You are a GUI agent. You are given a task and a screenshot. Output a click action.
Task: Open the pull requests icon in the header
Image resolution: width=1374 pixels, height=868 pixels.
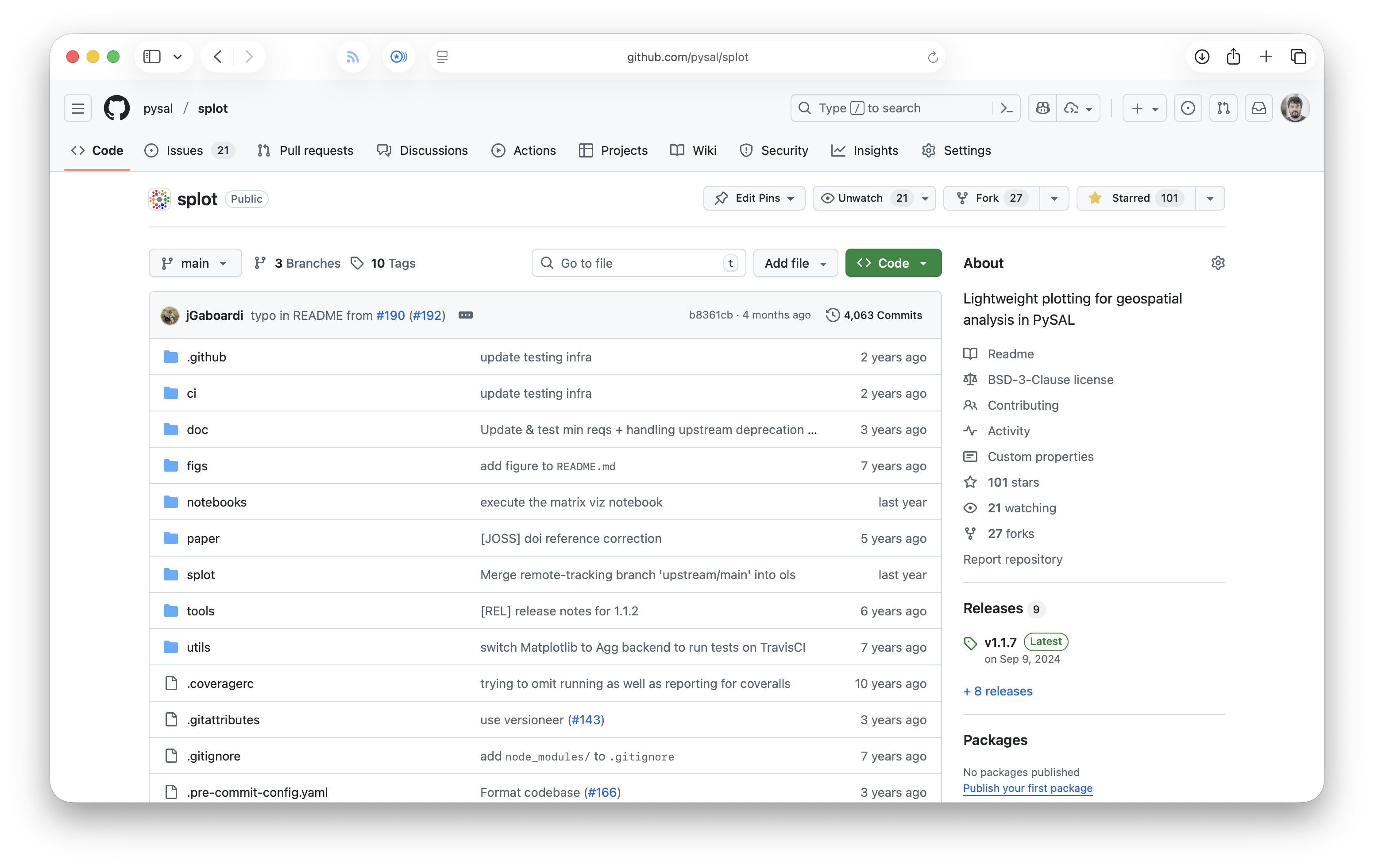pos(1223,108)
